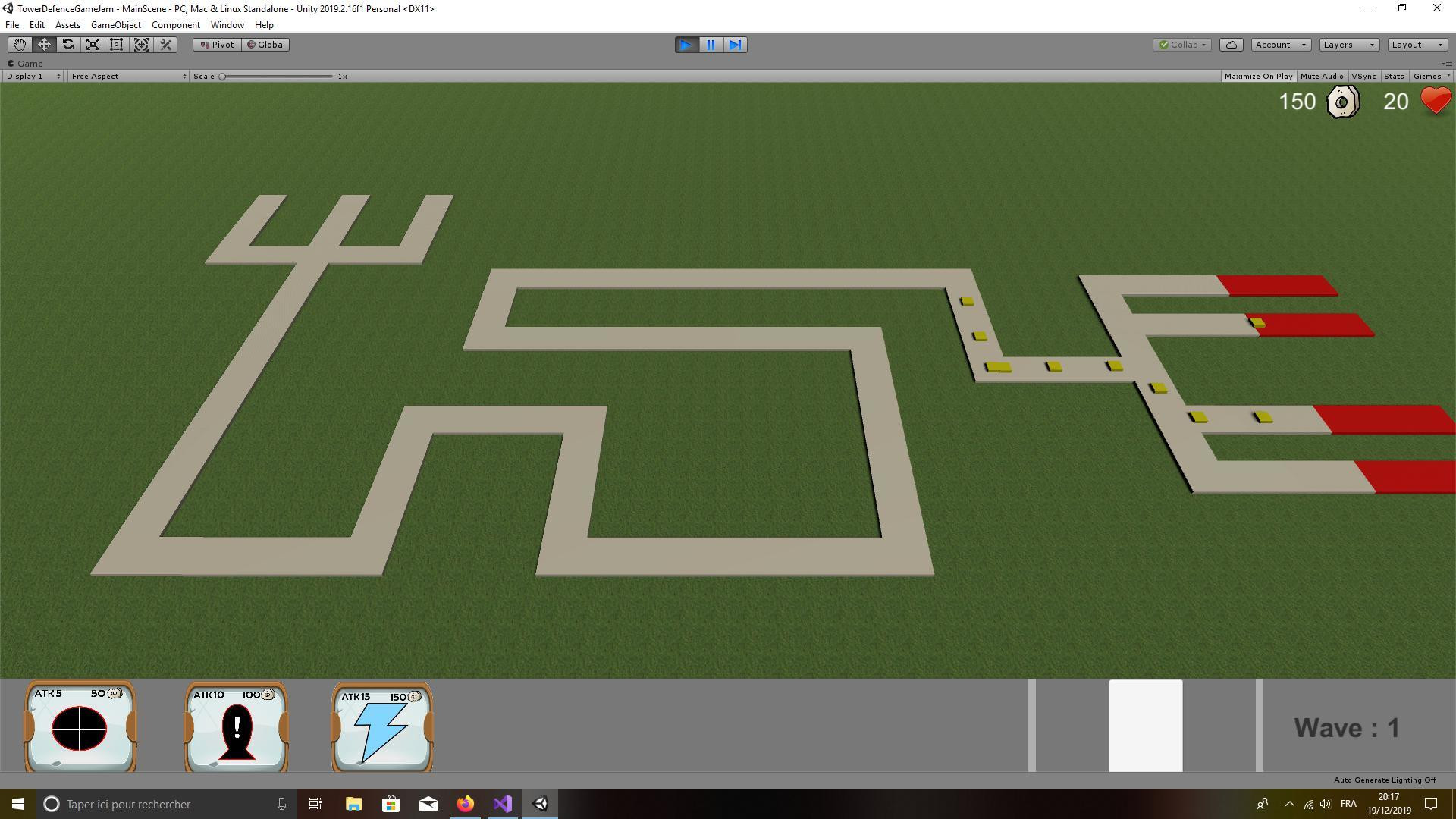The width and height of the screenshot is (1456, 819).
Task: Open the Display 1 dropdown
Action: (33, 76)
